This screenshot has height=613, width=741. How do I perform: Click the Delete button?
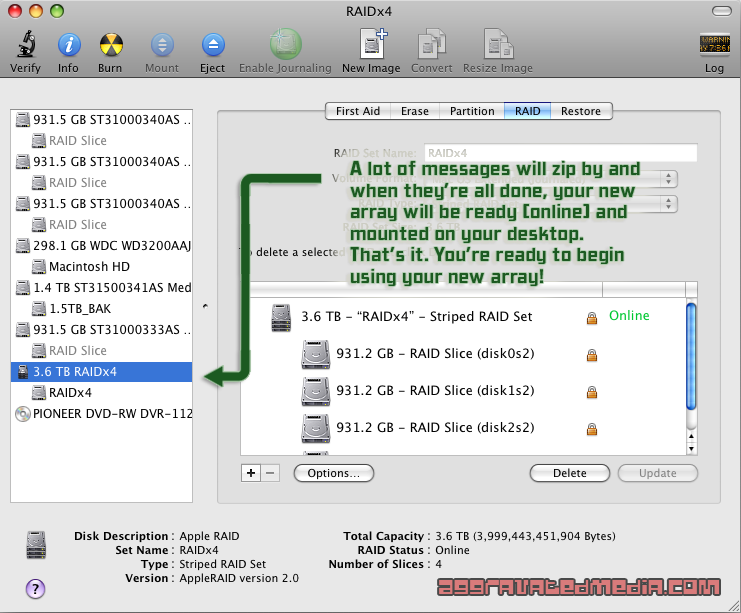click(x=570, y=473)
